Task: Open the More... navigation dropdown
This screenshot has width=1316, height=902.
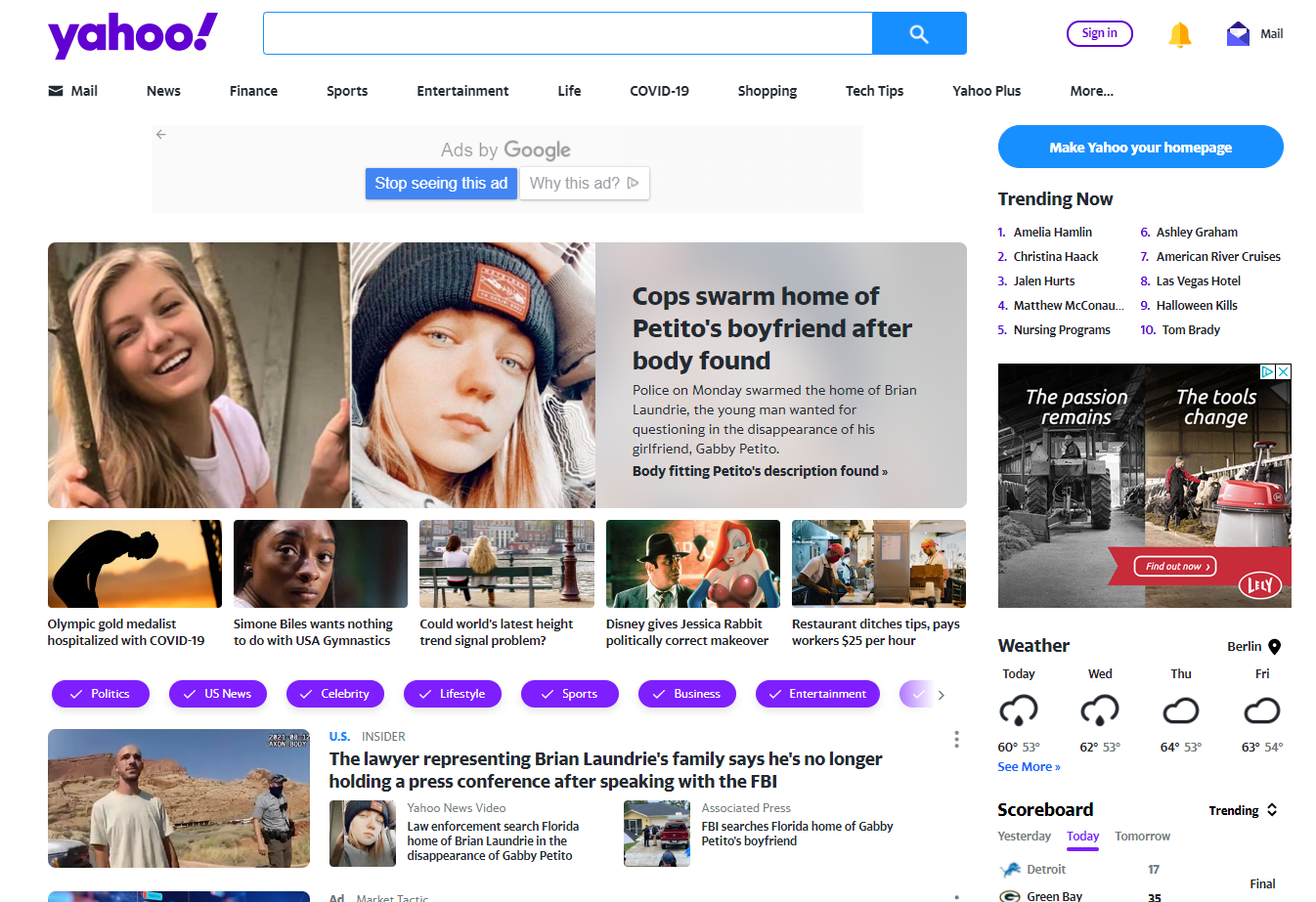Action: point(1091,90)
